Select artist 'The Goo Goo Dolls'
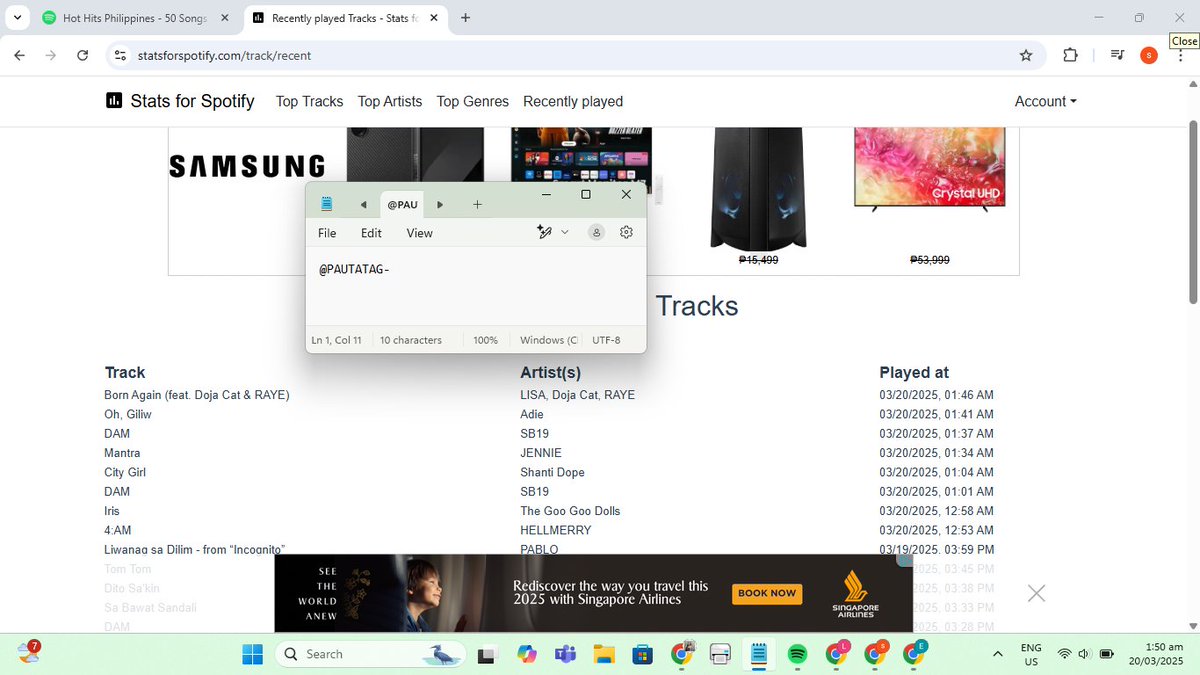The height and width of the screenshot is (675, 1200). [x=570, y=511]
